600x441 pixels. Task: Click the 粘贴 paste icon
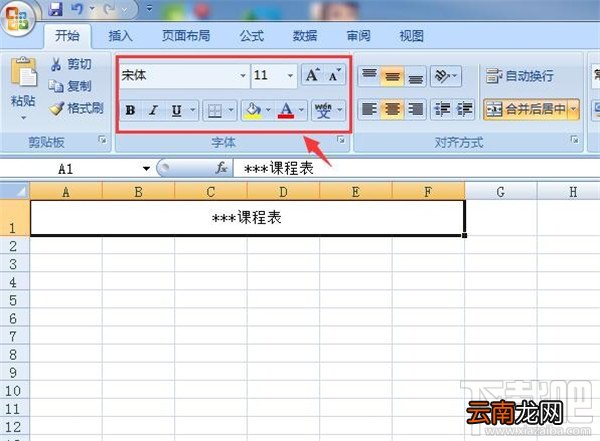(23, 72)
